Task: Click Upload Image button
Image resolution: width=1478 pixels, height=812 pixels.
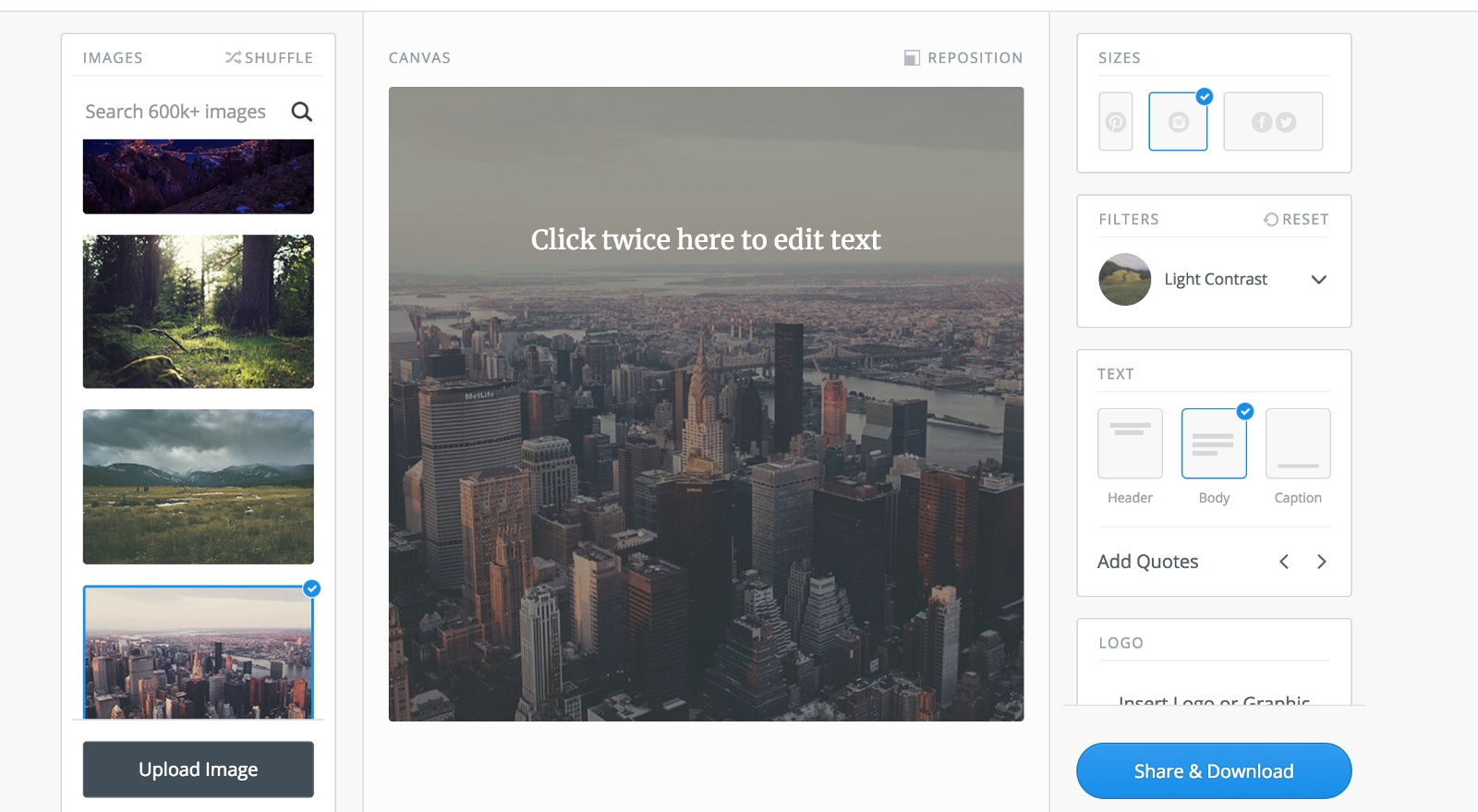Action: 199,770
